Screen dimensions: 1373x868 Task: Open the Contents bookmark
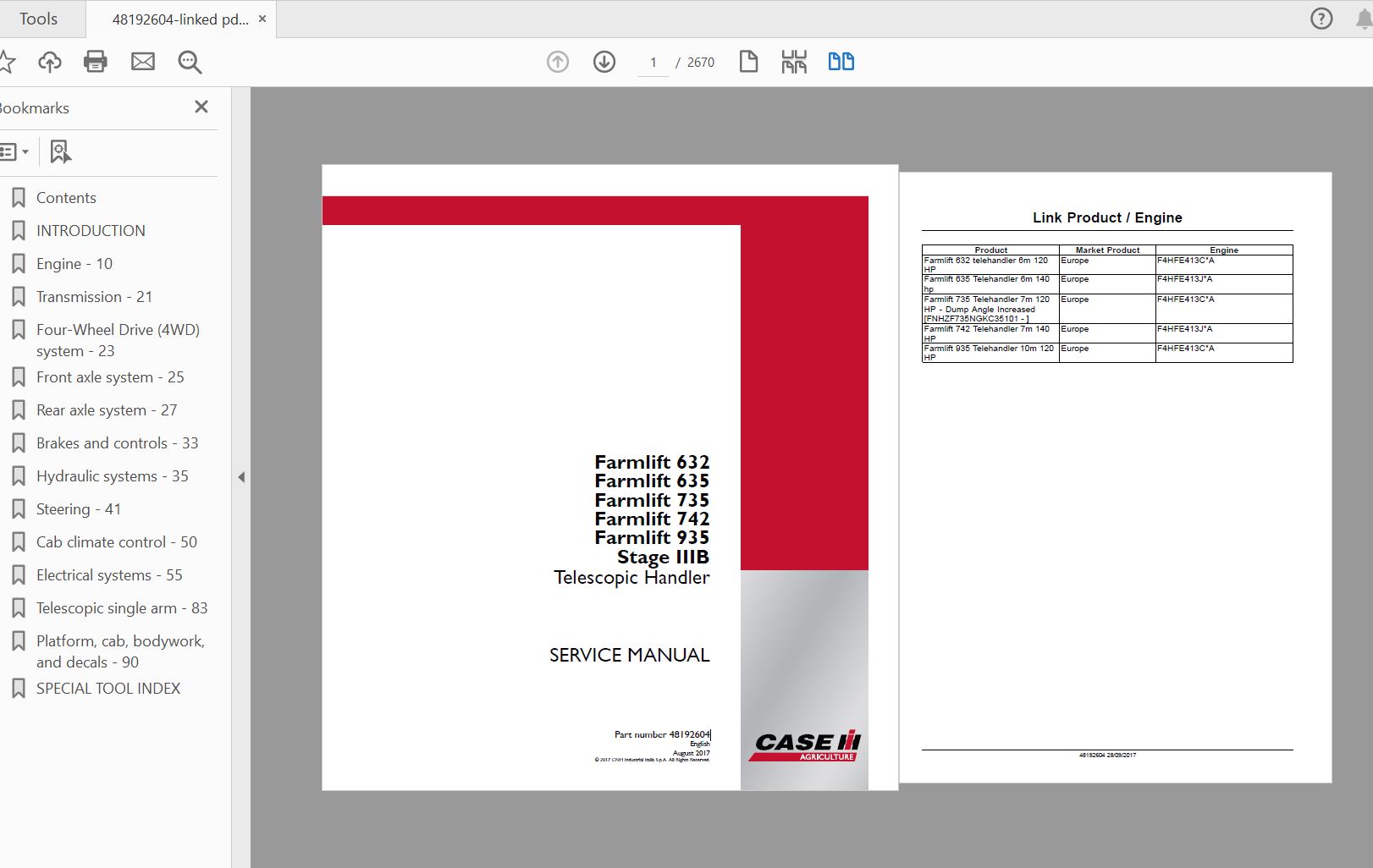click(66, 198)
